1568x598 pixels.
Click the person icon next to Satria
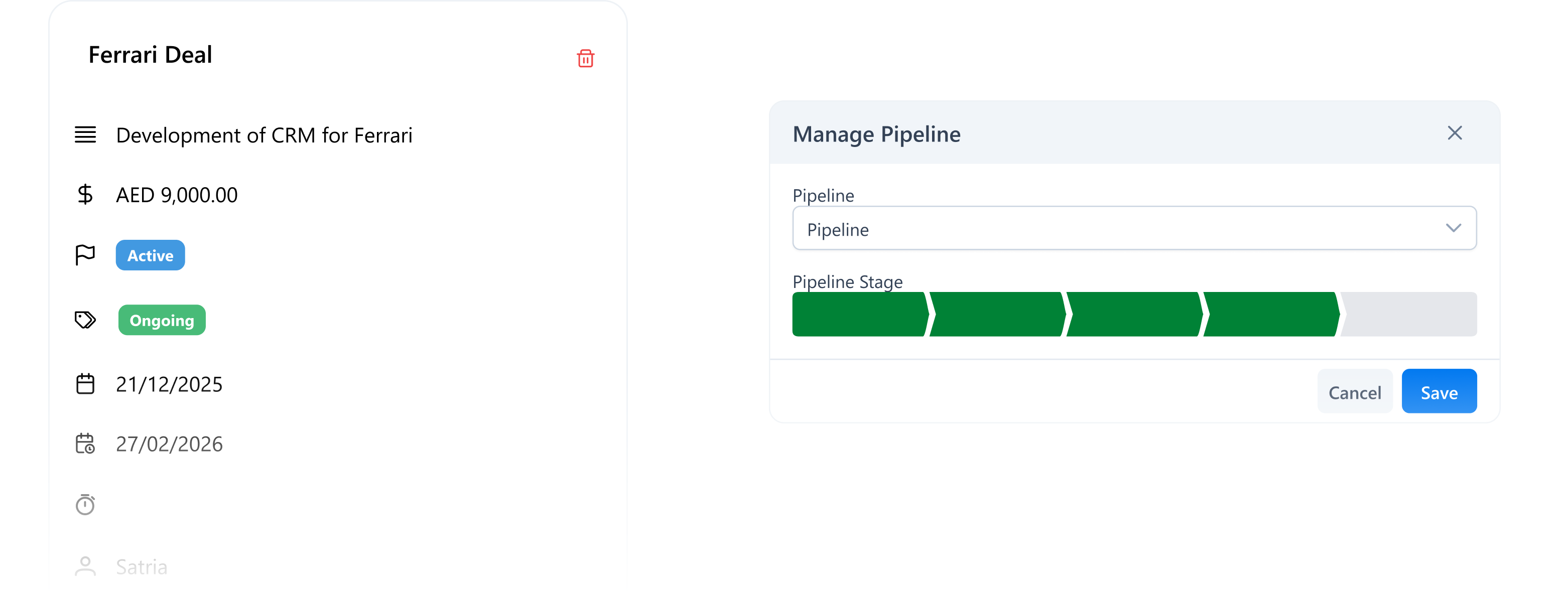(x=86, y=566)
